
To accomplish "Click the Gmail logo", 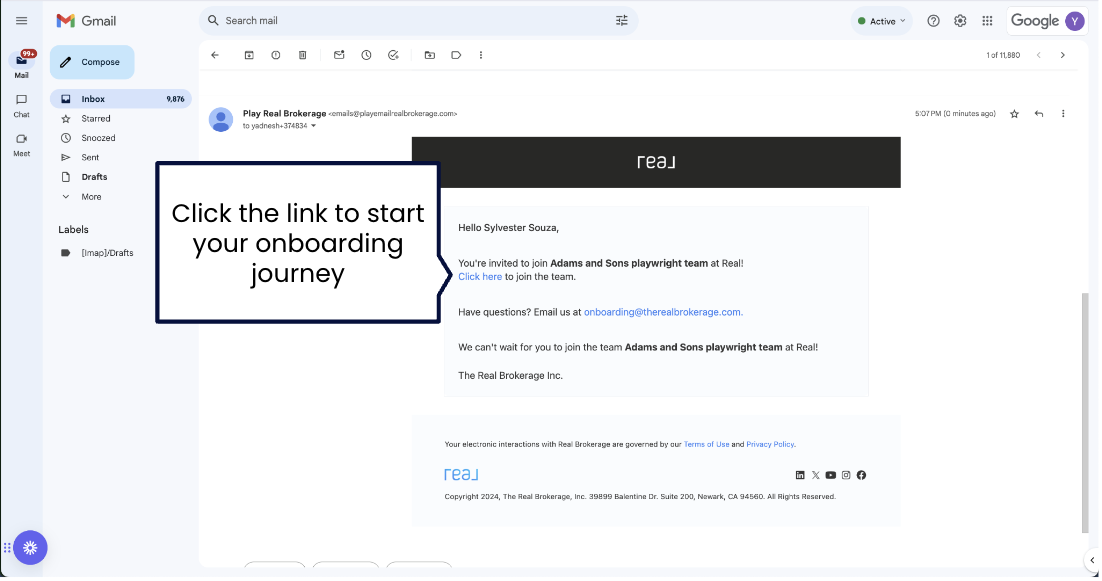I will pyautogui.click(x=86, y=21).
